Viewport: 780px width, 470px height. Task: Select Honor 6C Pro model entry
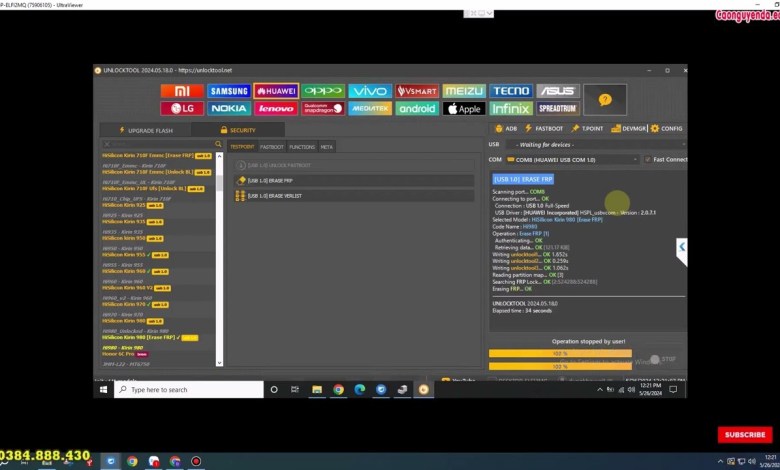tap(125, 354)
